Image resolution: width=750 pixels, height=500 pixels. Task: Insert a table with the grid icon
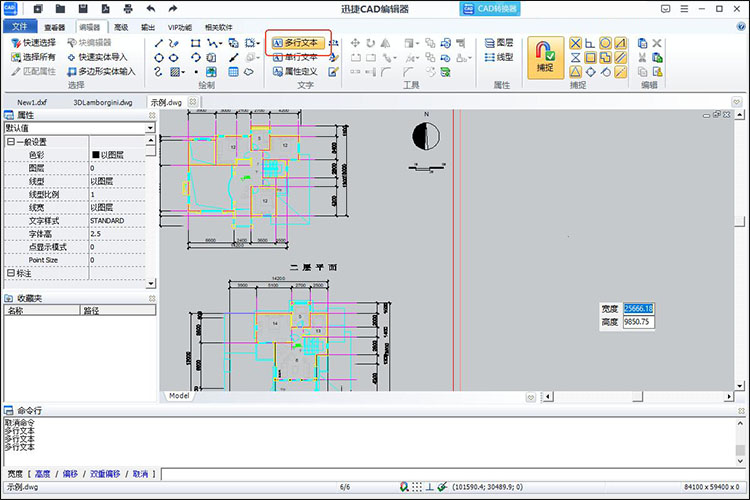pos(233,72)
